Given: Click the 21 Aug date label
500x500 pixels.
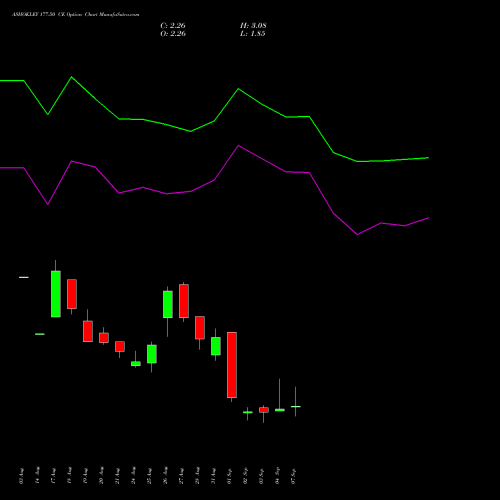Looking at the screenshot, I should (x=117, y=476).
